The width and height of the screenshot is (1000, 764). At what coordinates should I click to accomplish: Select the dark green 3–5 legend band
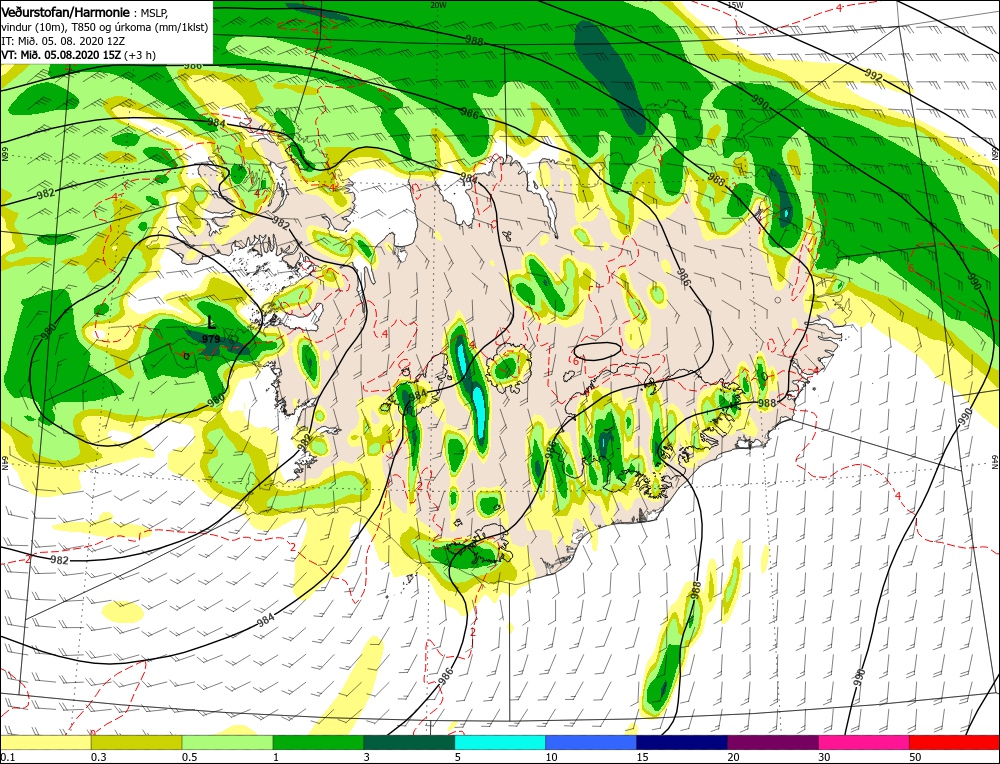pos(409,742)
